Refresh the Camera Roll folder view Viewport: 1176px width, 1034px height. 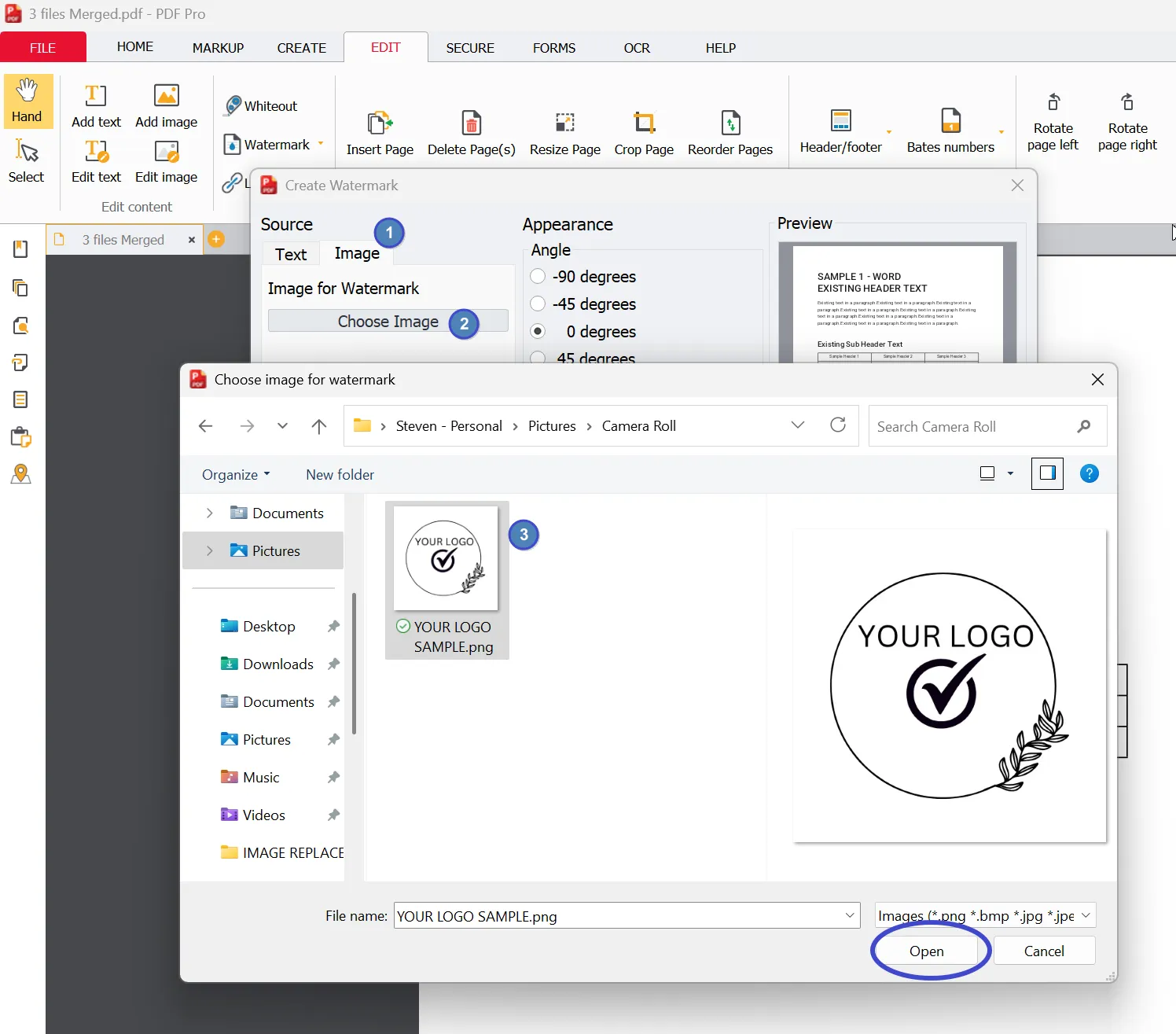point(838,425)
